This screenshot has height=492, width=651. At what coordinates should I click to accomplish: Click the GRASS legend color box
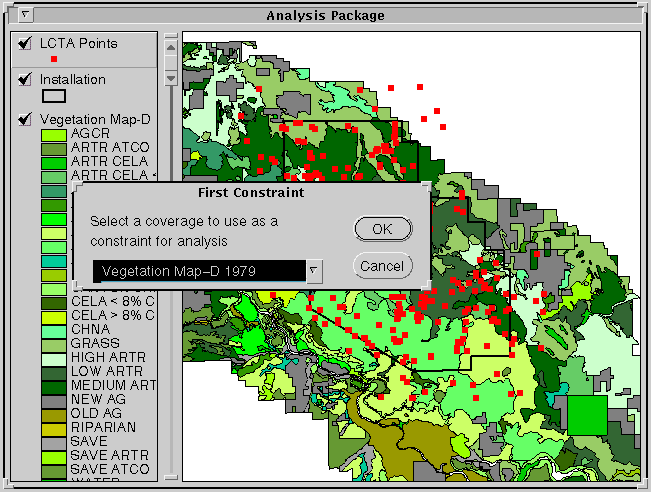[53, 344]
